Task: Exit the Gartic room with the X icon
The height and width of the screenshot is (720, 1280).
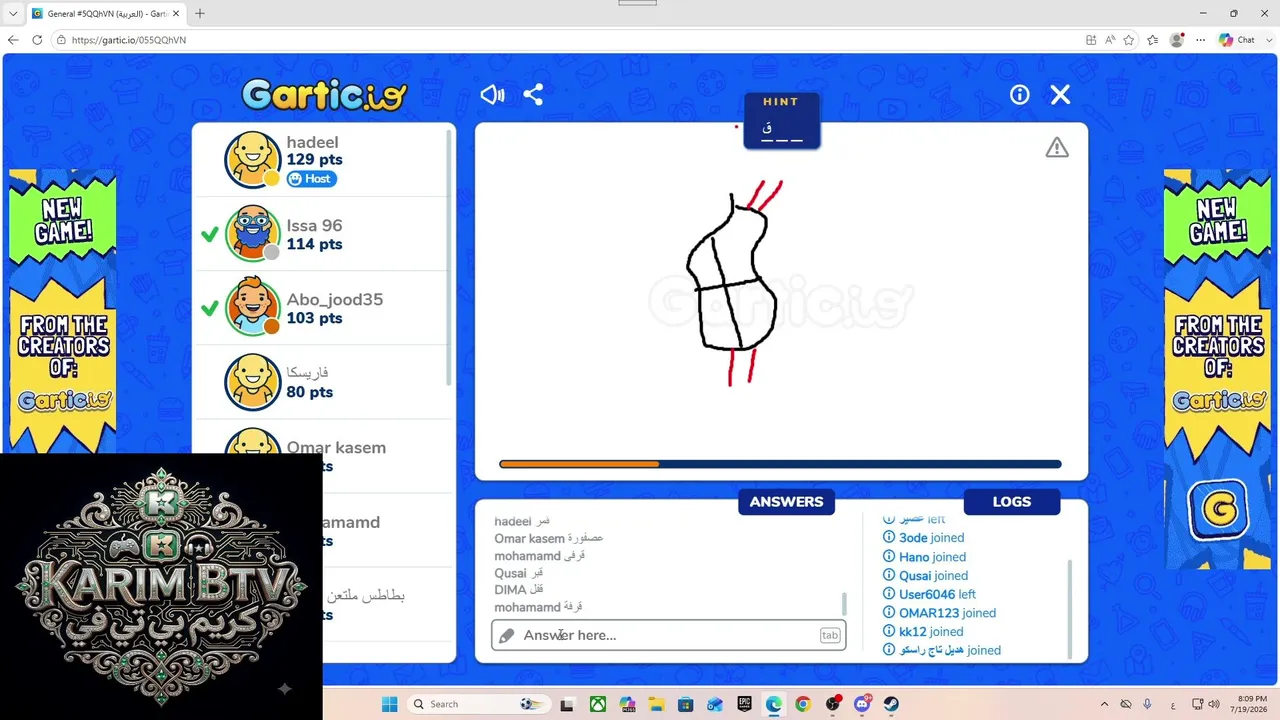Action: pyautogui.click(x=1060, y=95)
